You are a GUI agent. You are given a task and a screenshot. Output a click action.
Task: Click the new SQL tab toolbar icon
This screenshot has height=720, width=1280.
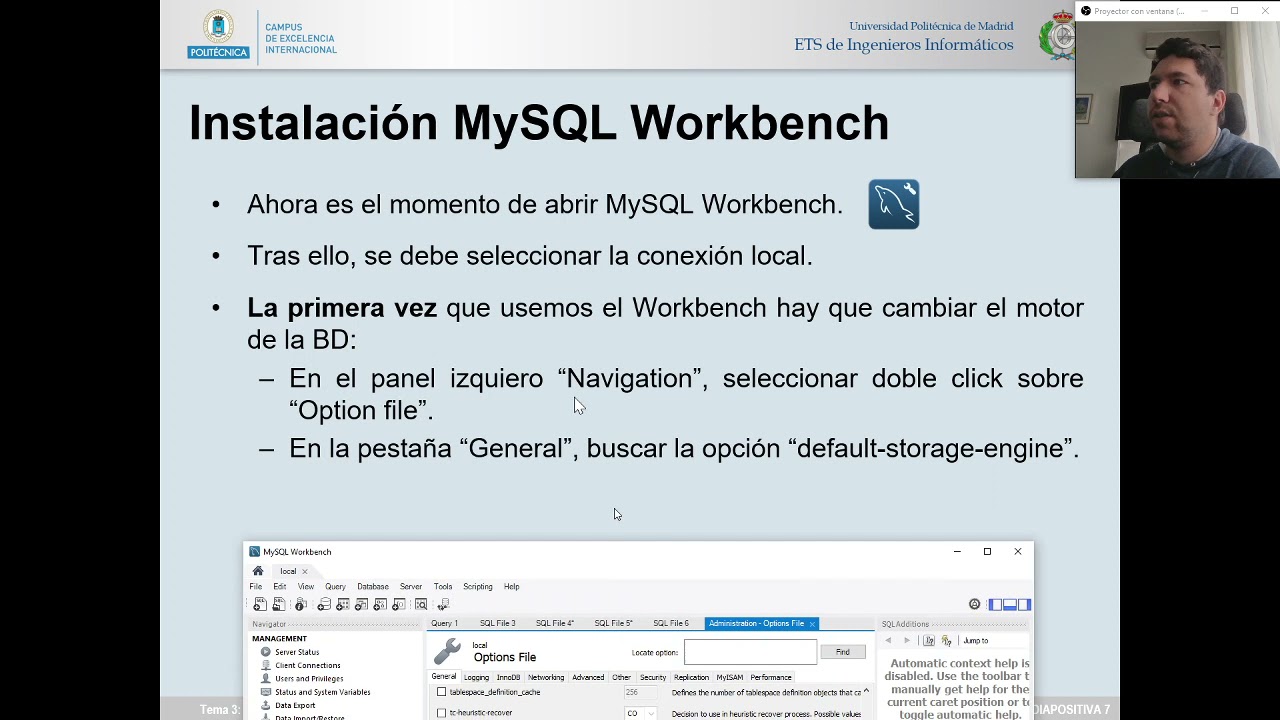[260, 604]
